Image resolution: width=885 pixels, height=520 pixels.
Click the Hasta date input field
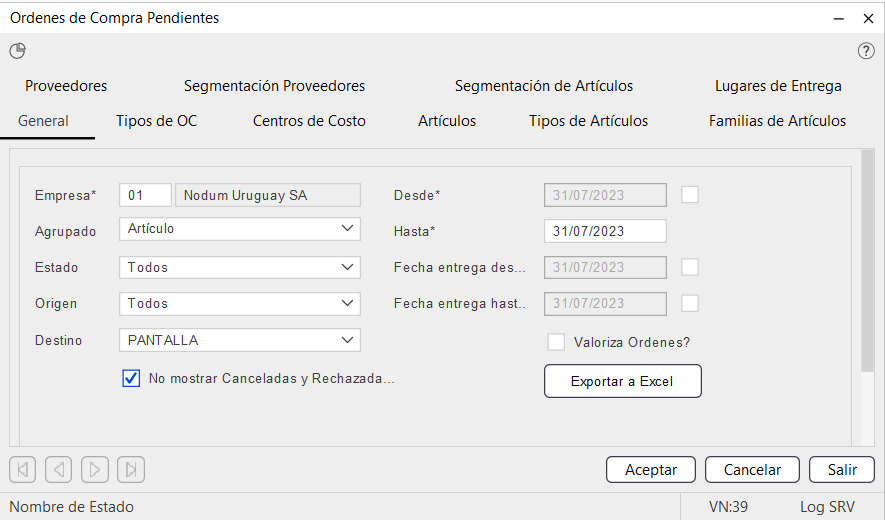(605, 231)
